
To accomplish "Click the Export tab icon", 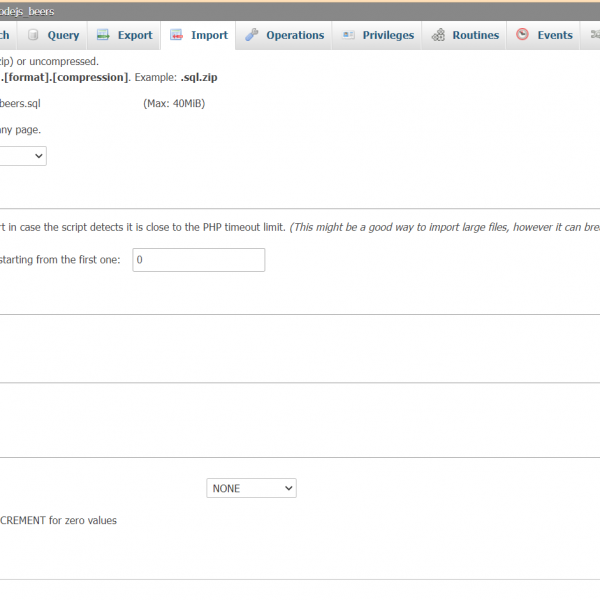I will 103,35.
